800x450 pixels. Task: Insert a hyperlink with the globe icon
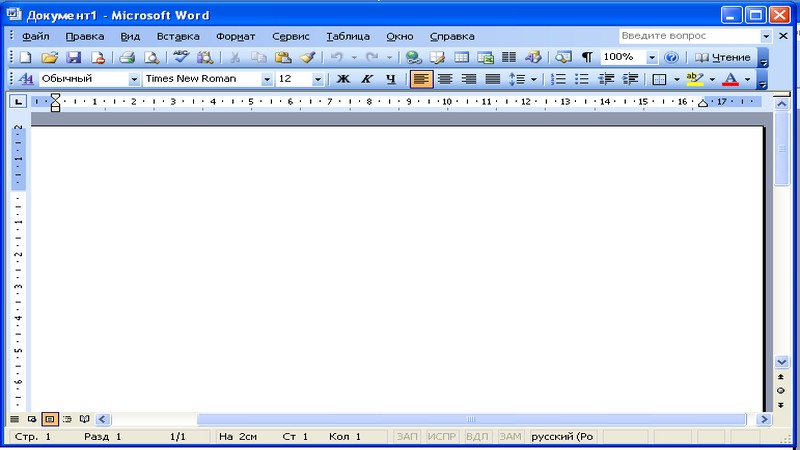(413, 57)
